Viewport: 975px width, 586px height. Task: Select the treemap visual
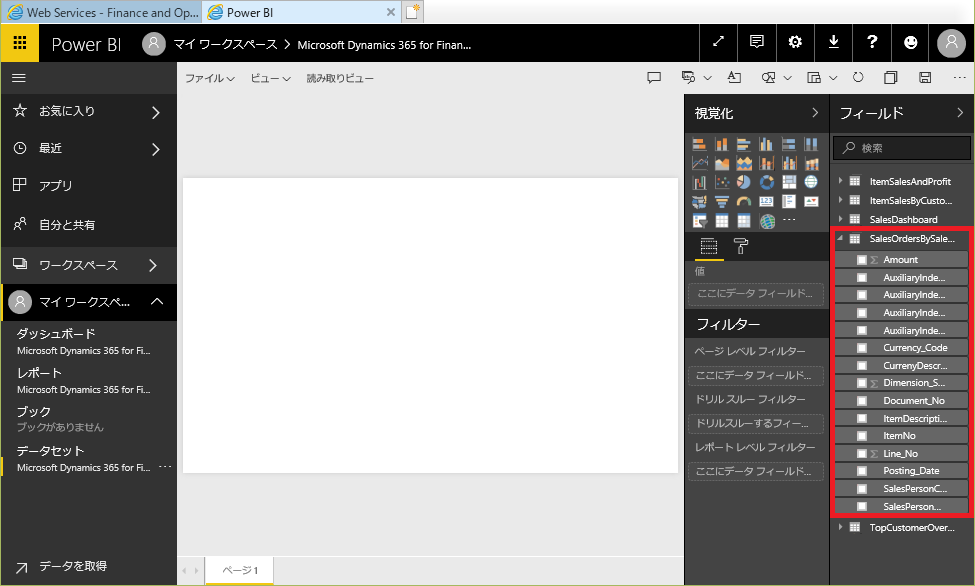pos(788,182)
